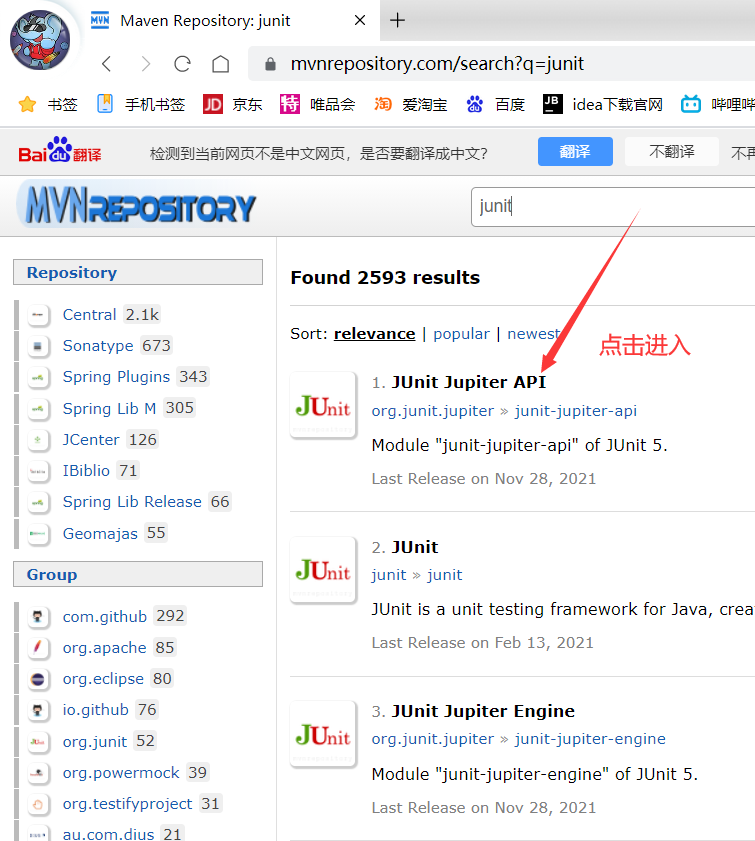
Task: Filter by com.github group
Action: point(105,616)
